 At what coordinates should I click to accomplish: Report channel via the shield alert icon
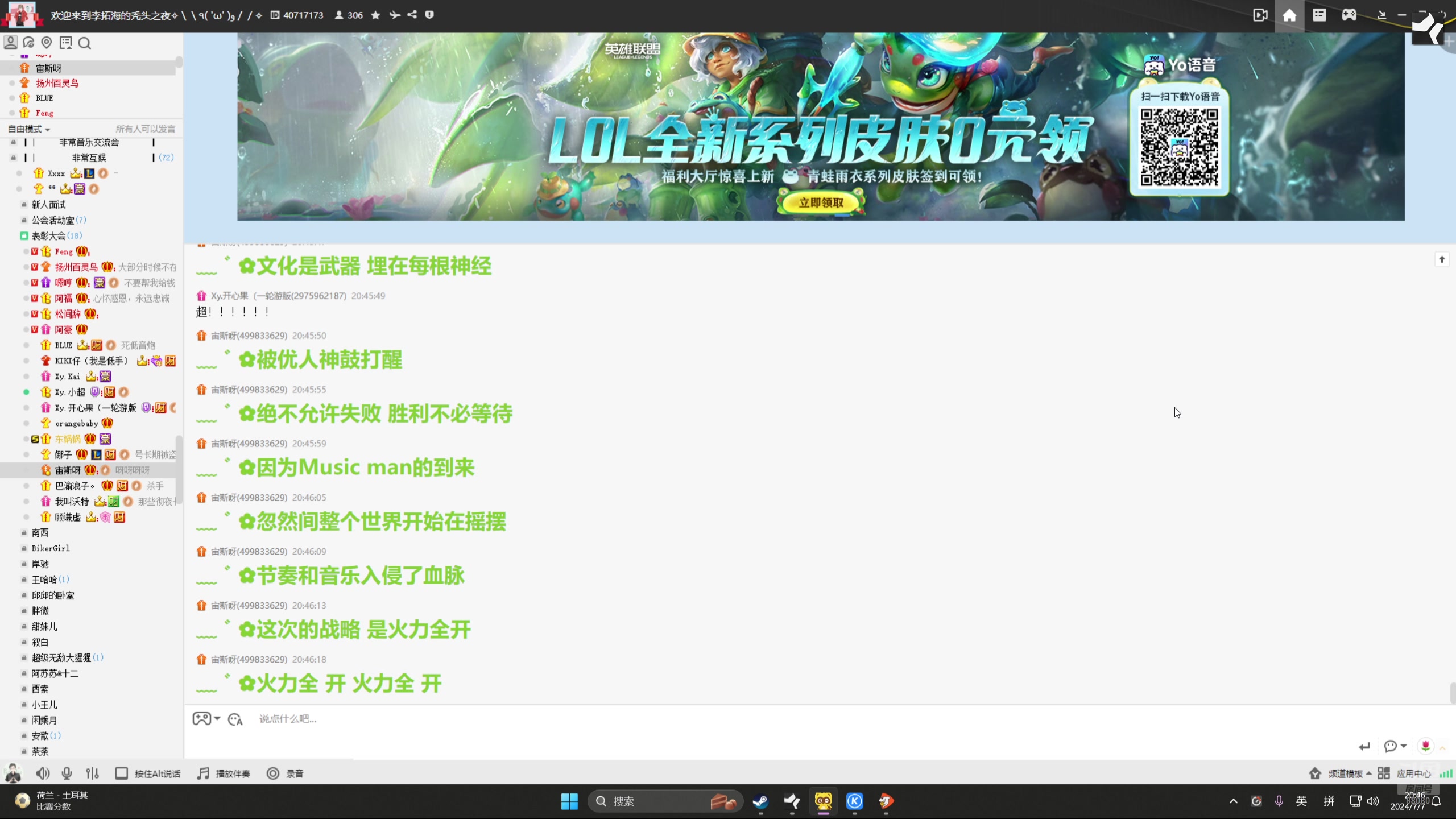tap(429, 15)
